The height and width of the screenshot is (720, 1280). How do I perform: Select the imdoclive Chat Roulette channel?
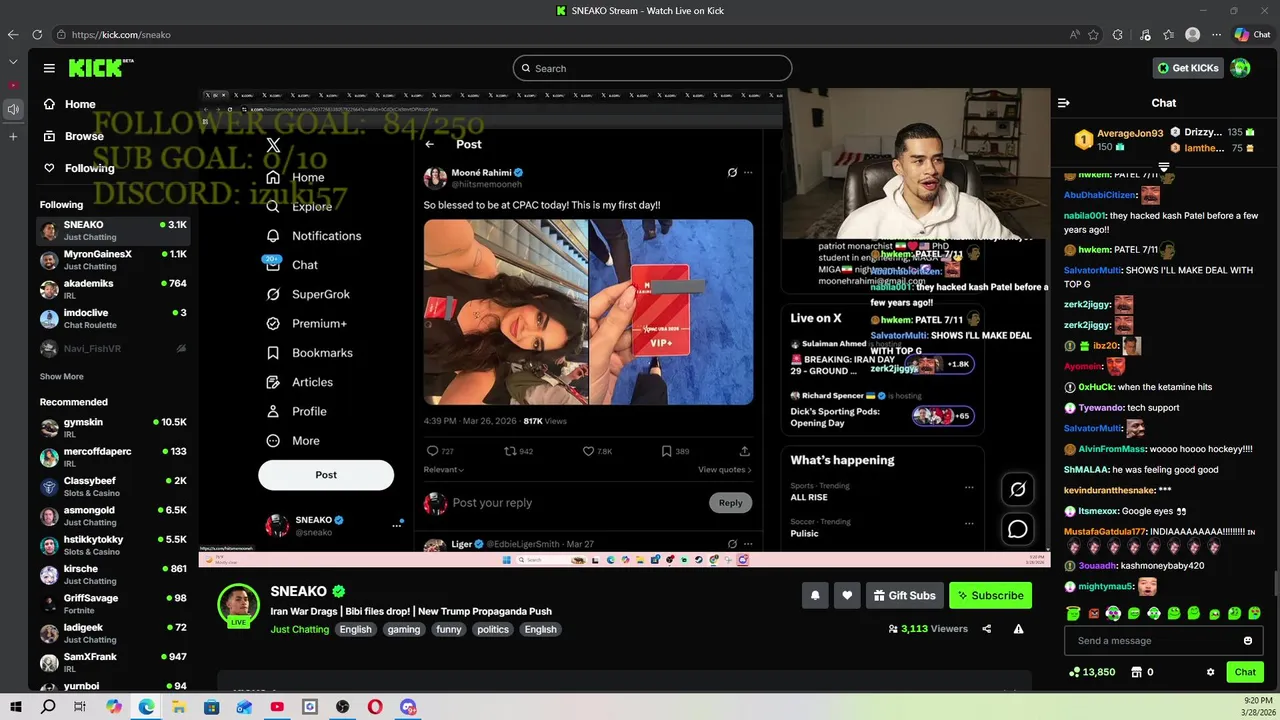pyautogui.click(x=113, y=318)
